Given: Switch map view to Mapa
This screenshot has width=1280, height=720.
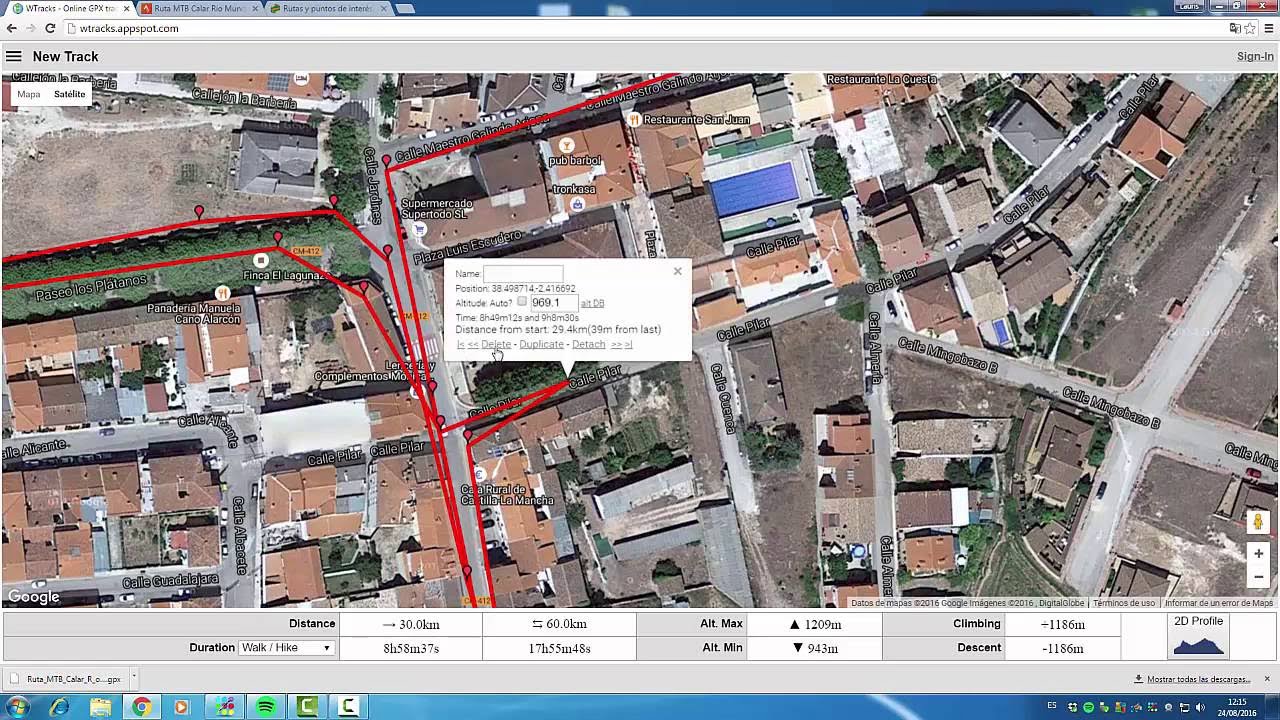Looking at the screenshot, I should pyautogui.click(x=28, y=93).
